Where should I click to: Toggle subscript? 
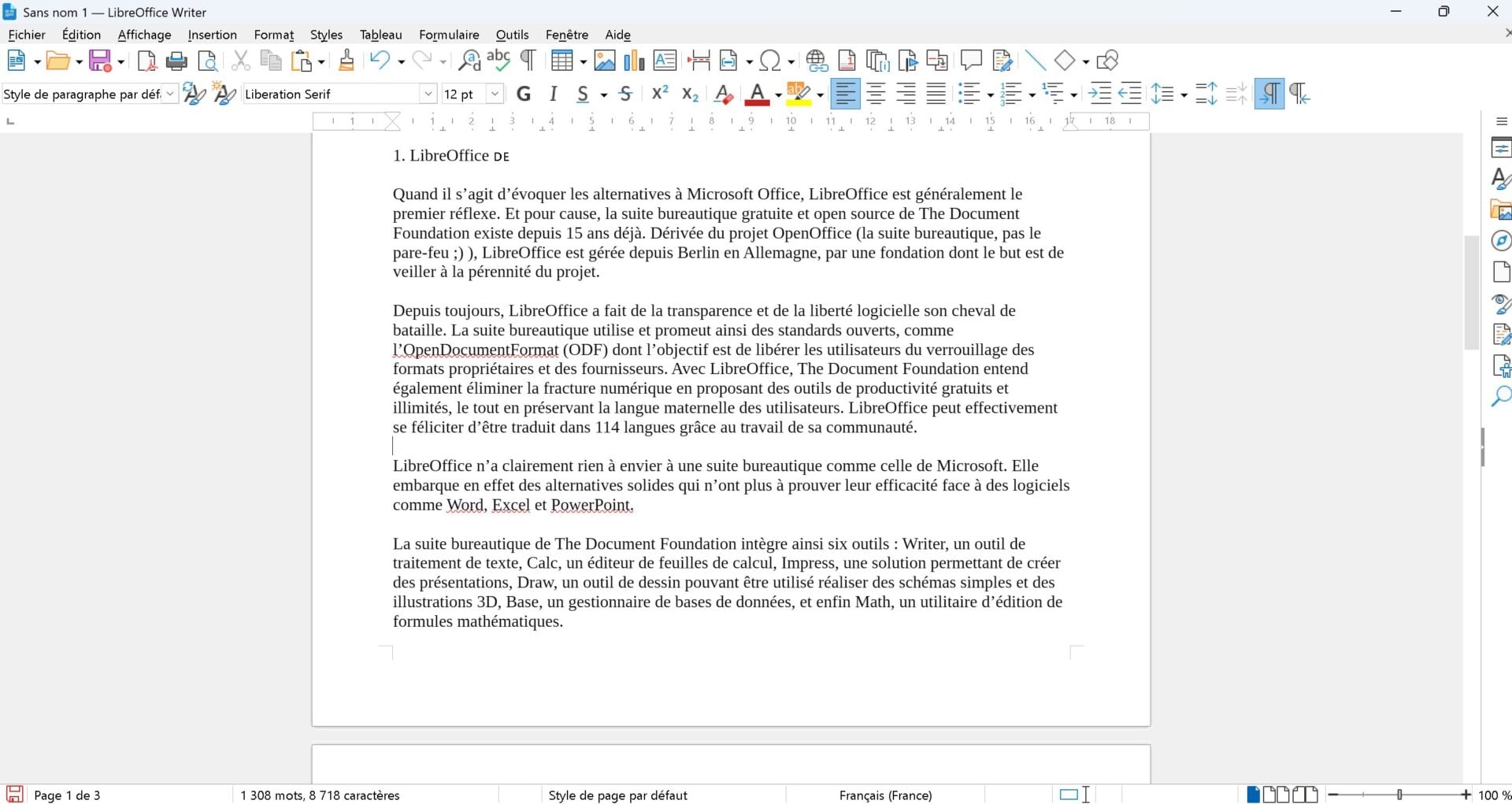(691, 94)
